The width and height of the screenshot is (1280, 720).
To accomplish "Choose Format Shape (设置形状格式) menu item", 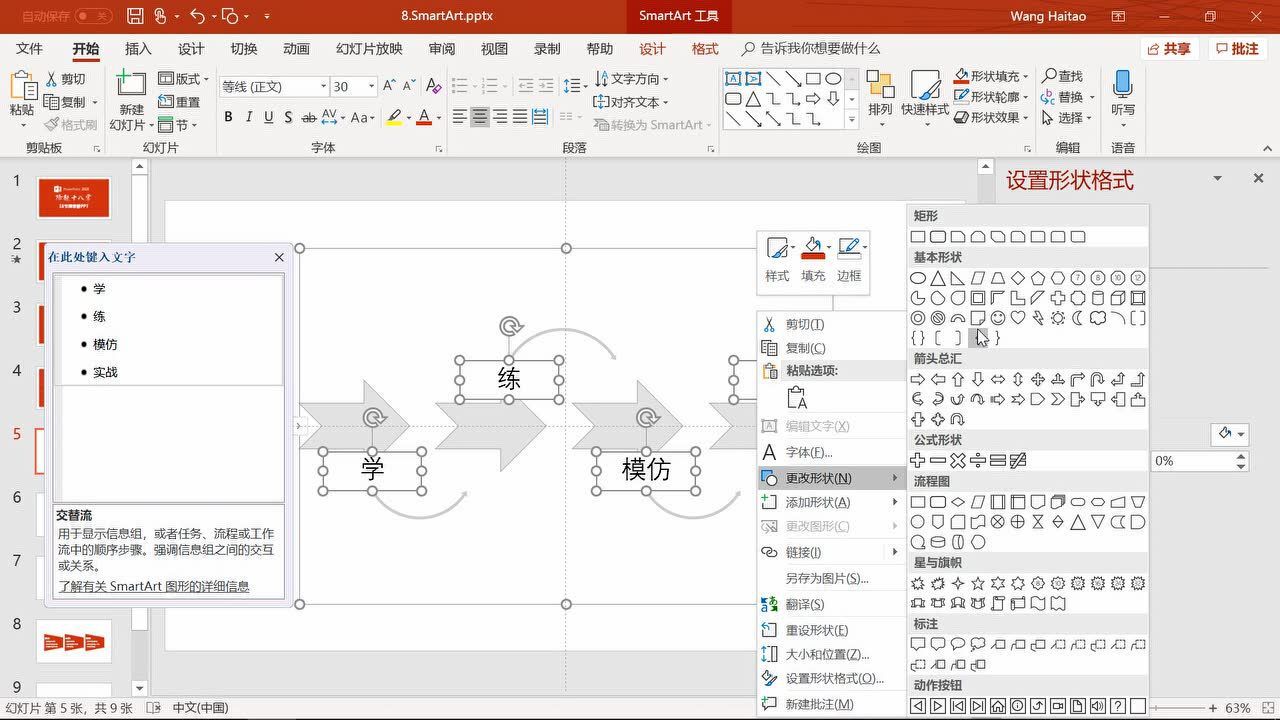I will click(x=831, y=678).
